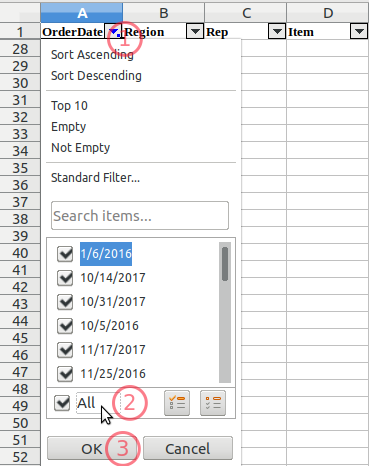
Task: Confirm the filter with OK
Action: 92,449
